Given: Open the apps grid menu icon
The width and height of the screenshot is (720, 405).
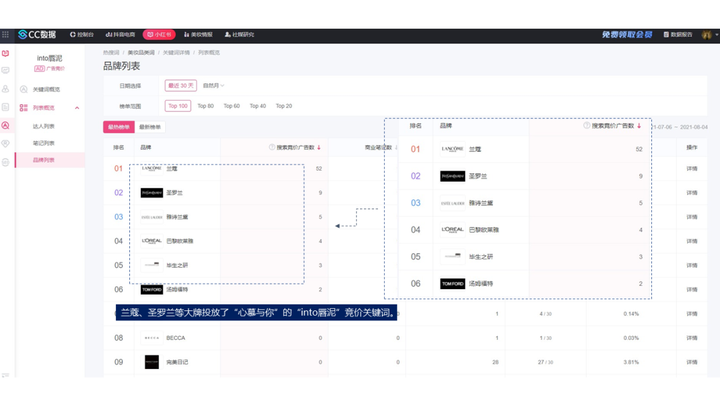Looking at the screenshot, I should pos(6,34).
